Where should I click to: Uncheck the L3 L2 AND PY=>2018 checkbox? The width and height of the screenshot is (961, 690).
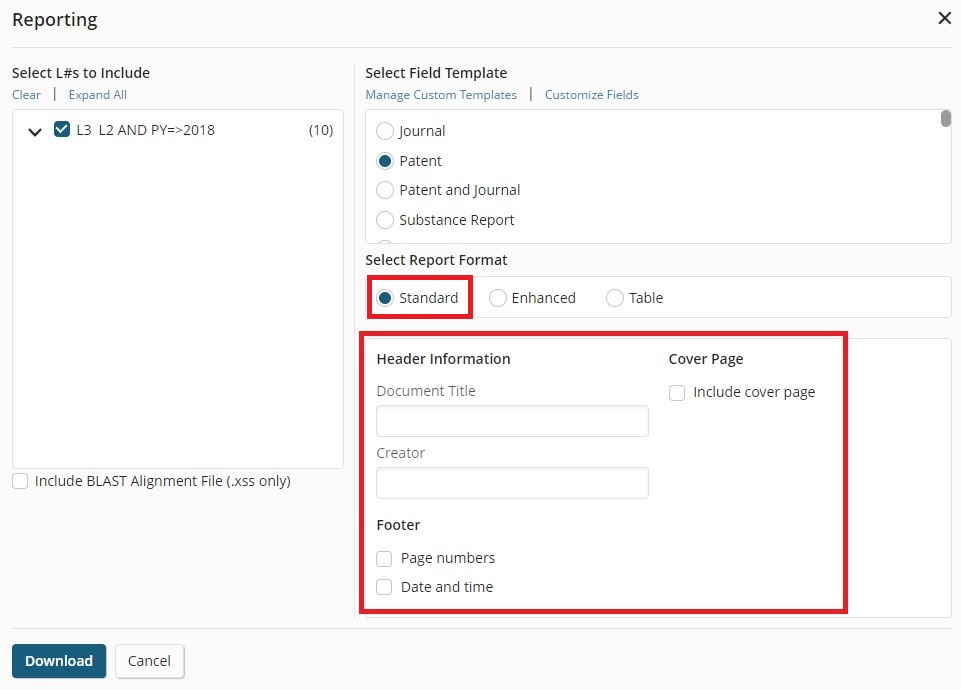62,129
